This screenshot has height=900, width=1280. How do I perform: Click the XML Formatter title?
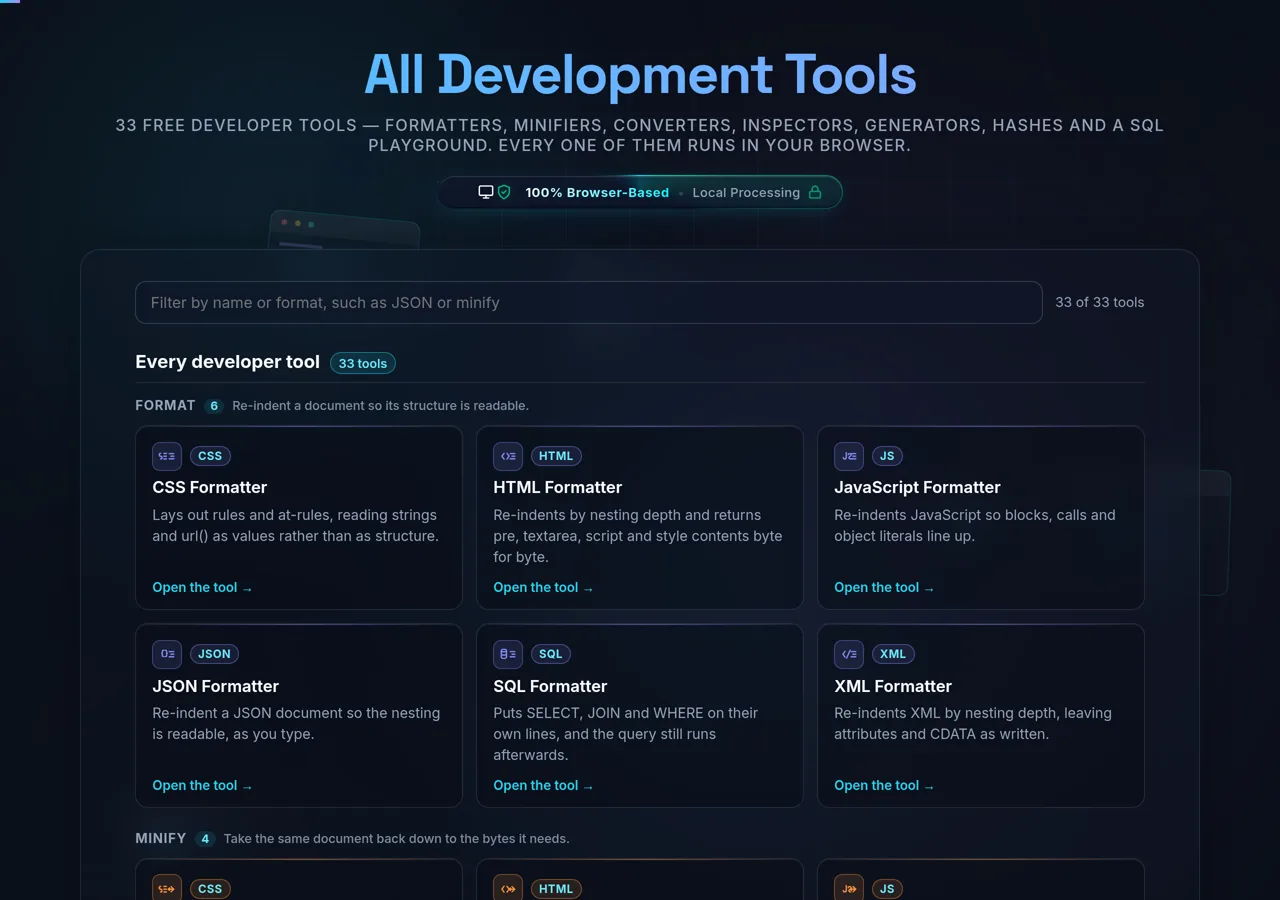(893, 686)
